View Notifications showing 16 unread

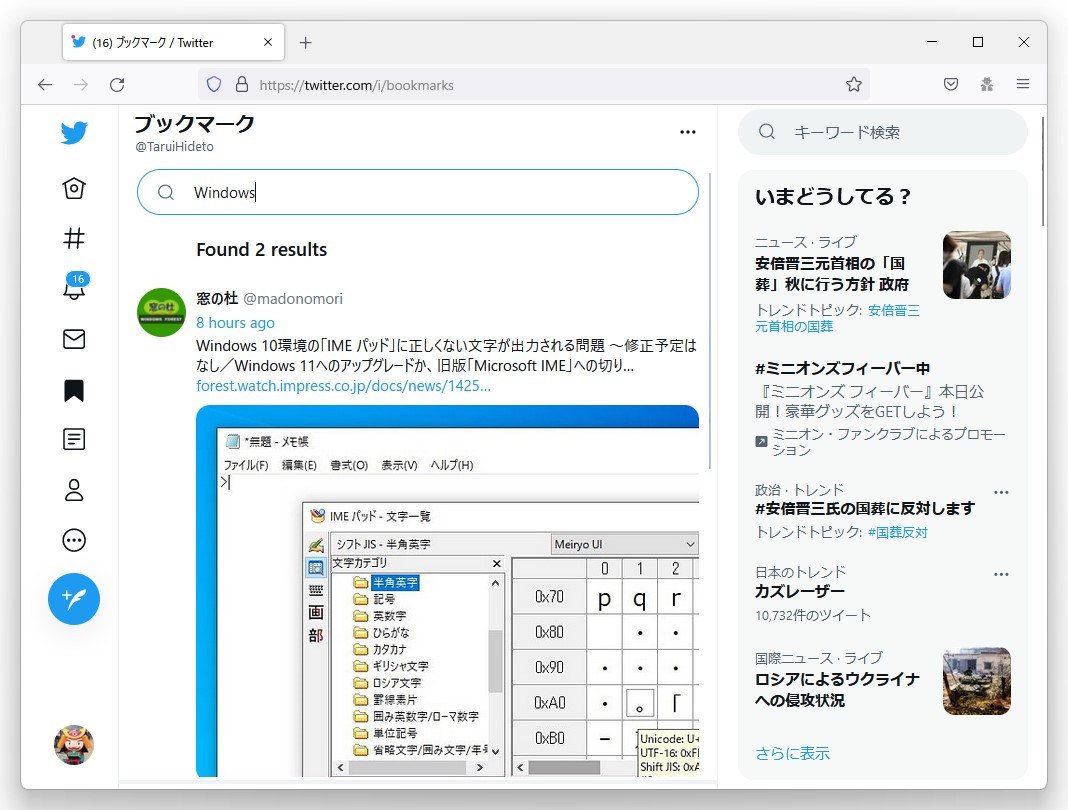pos(74,289)
